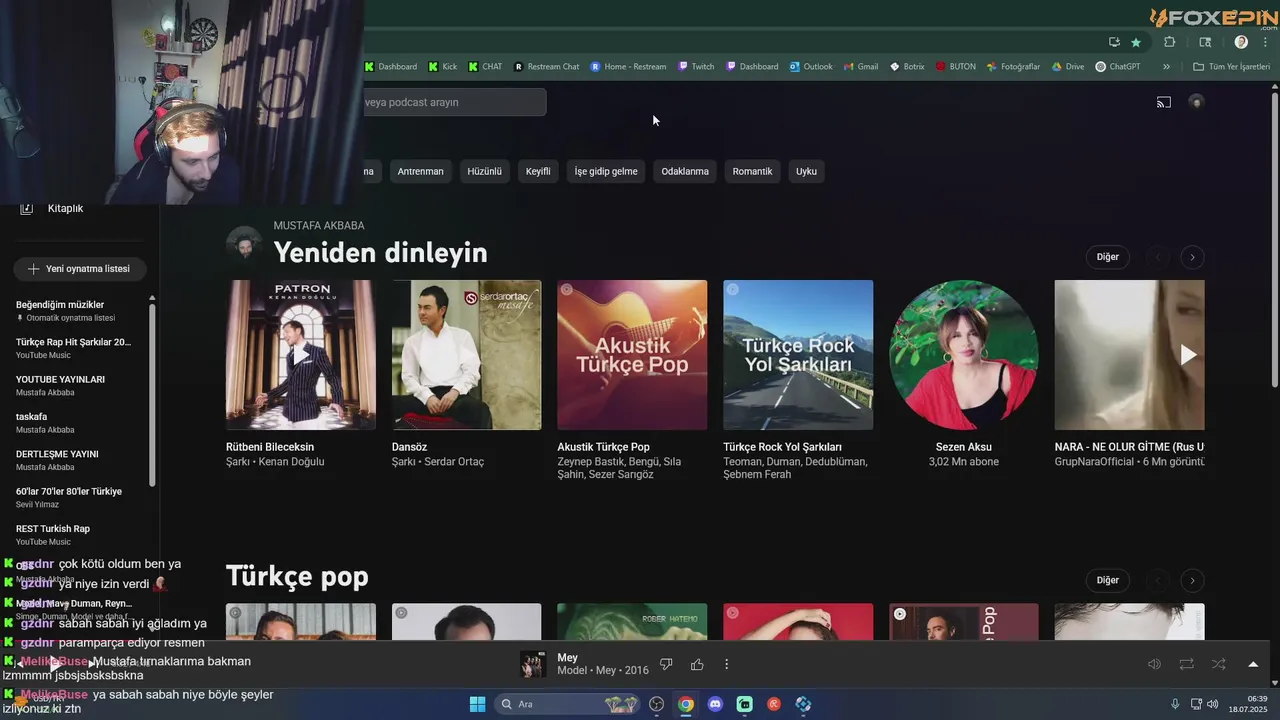The width and height of the screenshot is (1280, 720).
Task: Like the playing song Mey
Action: (x=697, y=664)
